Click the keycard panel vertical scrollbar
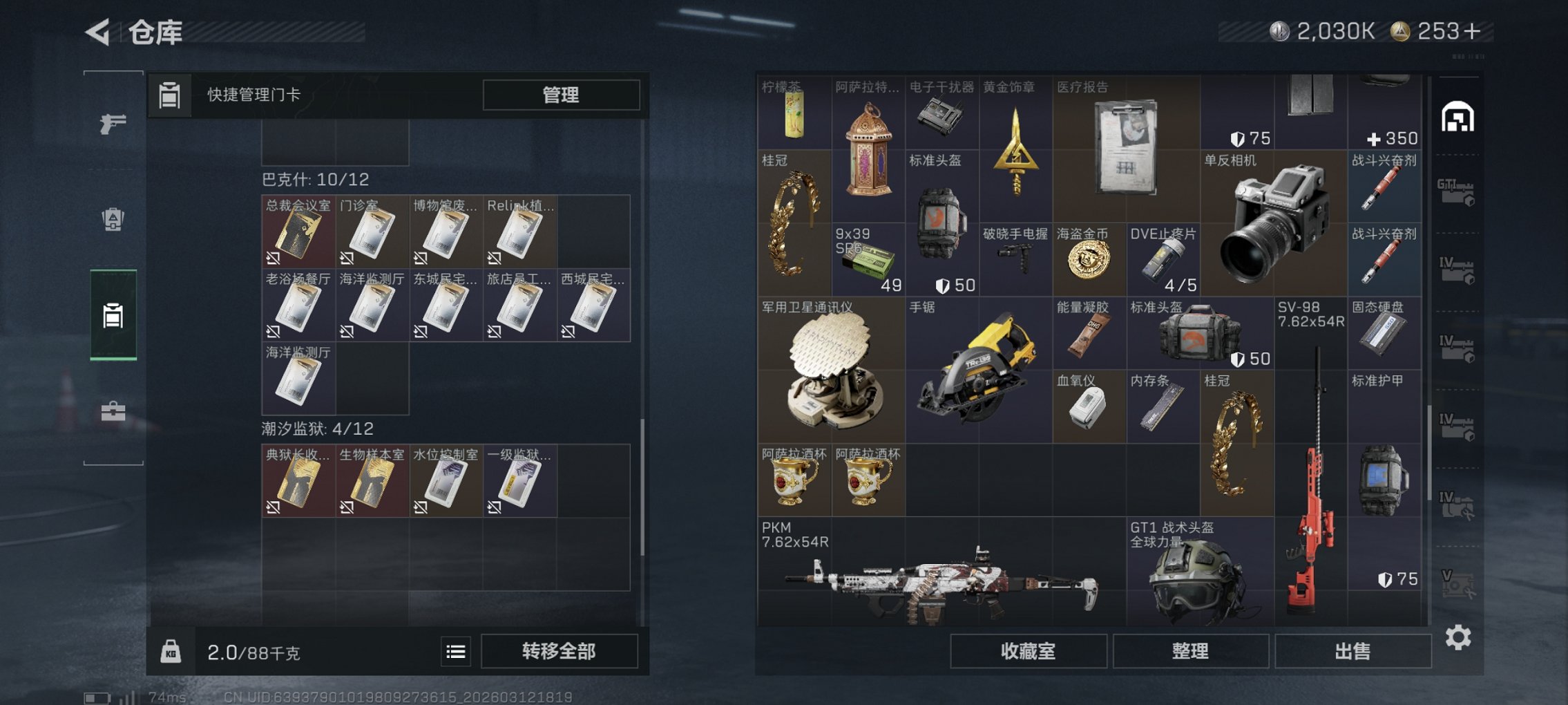This screenshot has height=705, width=1568. [x=642, y=487]
